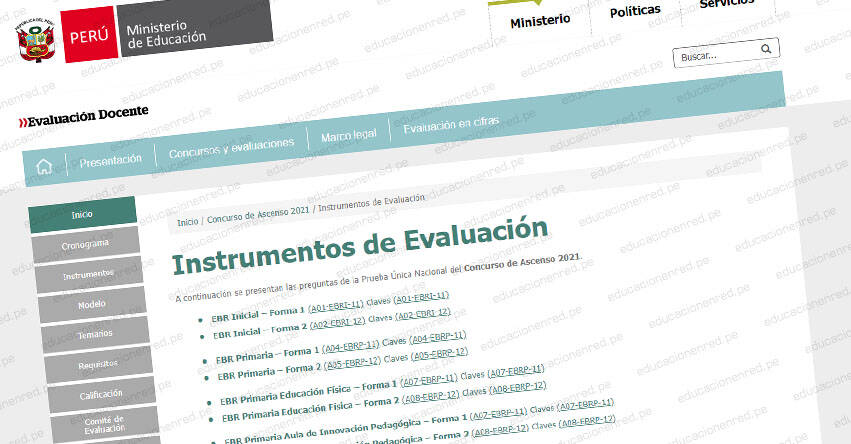Image resolution: width=851 pixels, height=444 pixels.
Task: Click bold text Concurso de Ascenso 2021 in intro
Action: tap(522, 262)
